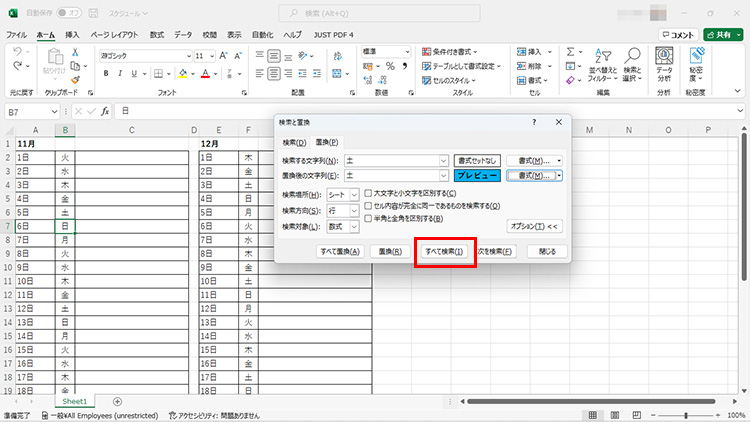The image size is (750, 422).
Task: Click the font color icon
Action: [x=204, y=74]
